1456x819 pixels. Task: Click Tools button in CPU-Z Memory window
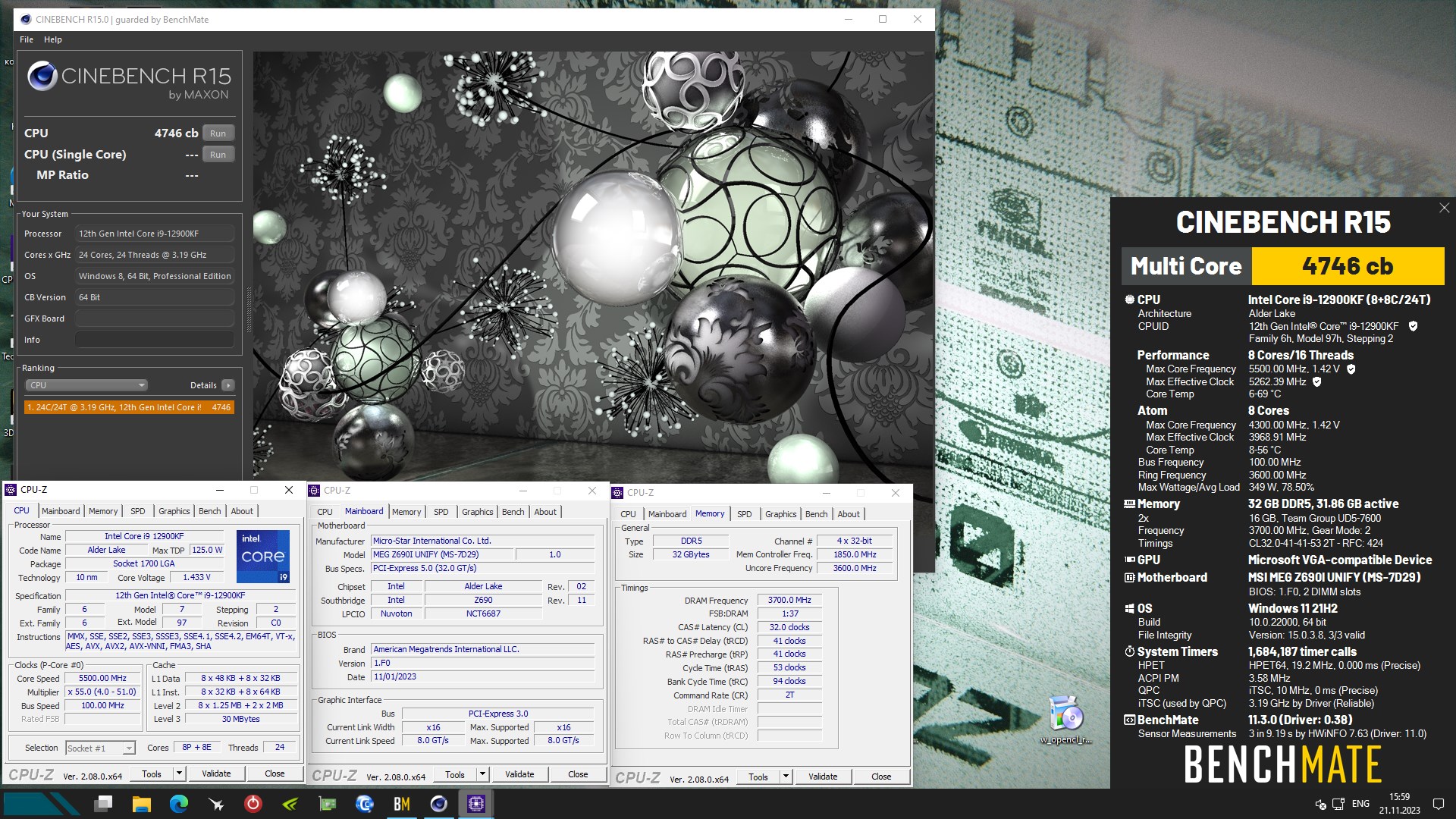point(758,777)
